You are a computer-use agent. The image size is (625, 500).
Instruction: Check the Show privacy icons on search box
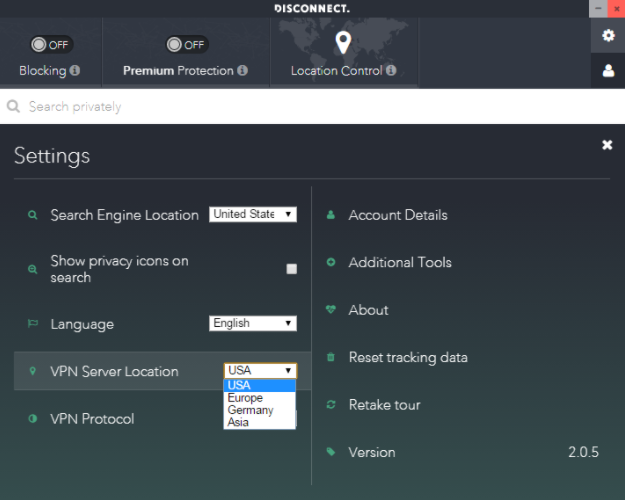click(x=291, y=269)
